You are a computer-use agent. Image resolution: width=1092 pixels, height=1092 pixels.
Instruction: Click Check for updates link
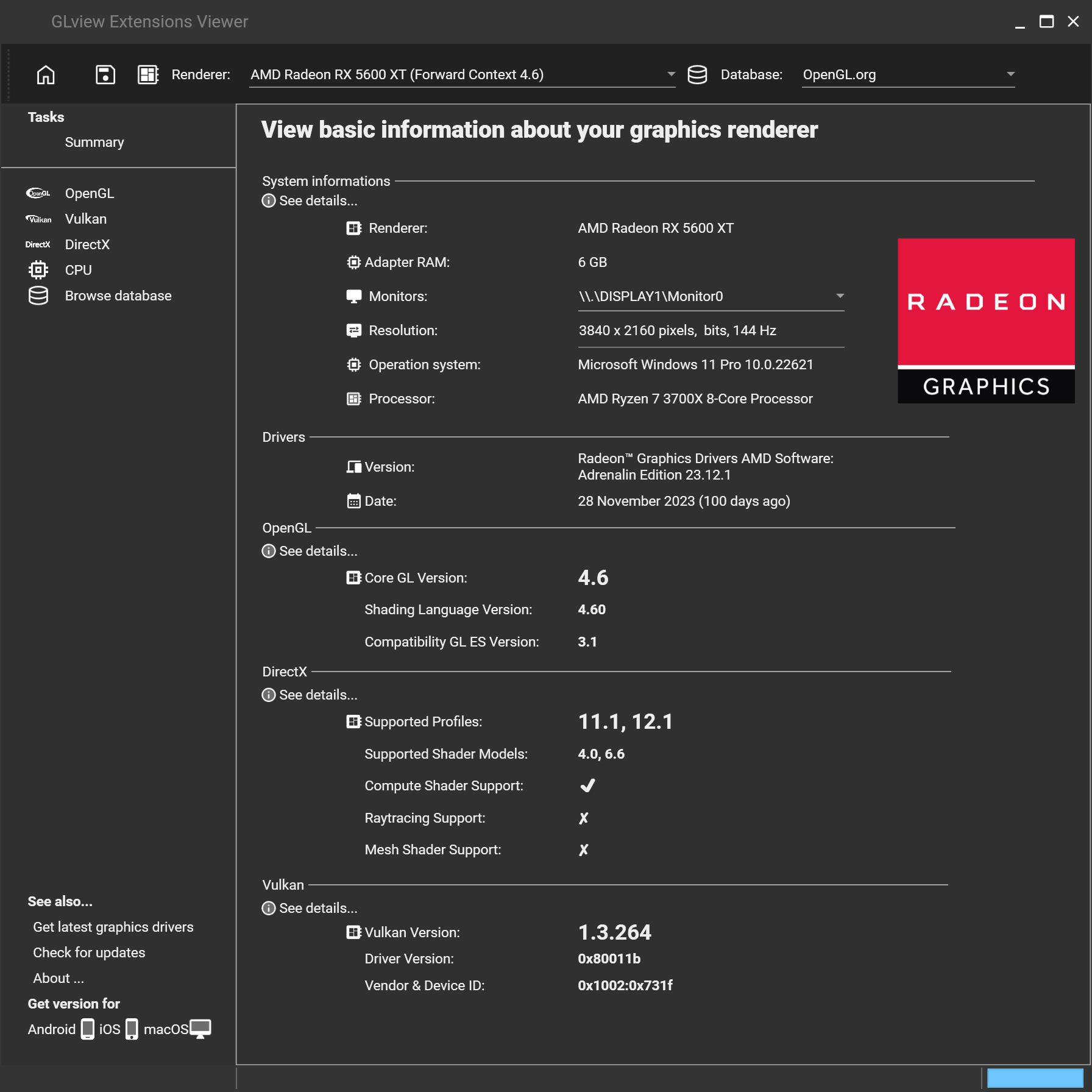[x=89, y=953]
